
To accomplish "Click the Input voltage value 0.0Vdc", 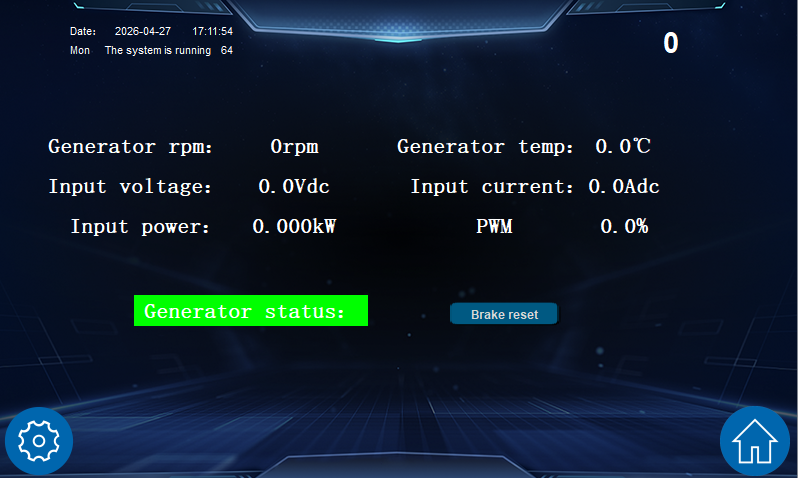I will coord(294,186).
